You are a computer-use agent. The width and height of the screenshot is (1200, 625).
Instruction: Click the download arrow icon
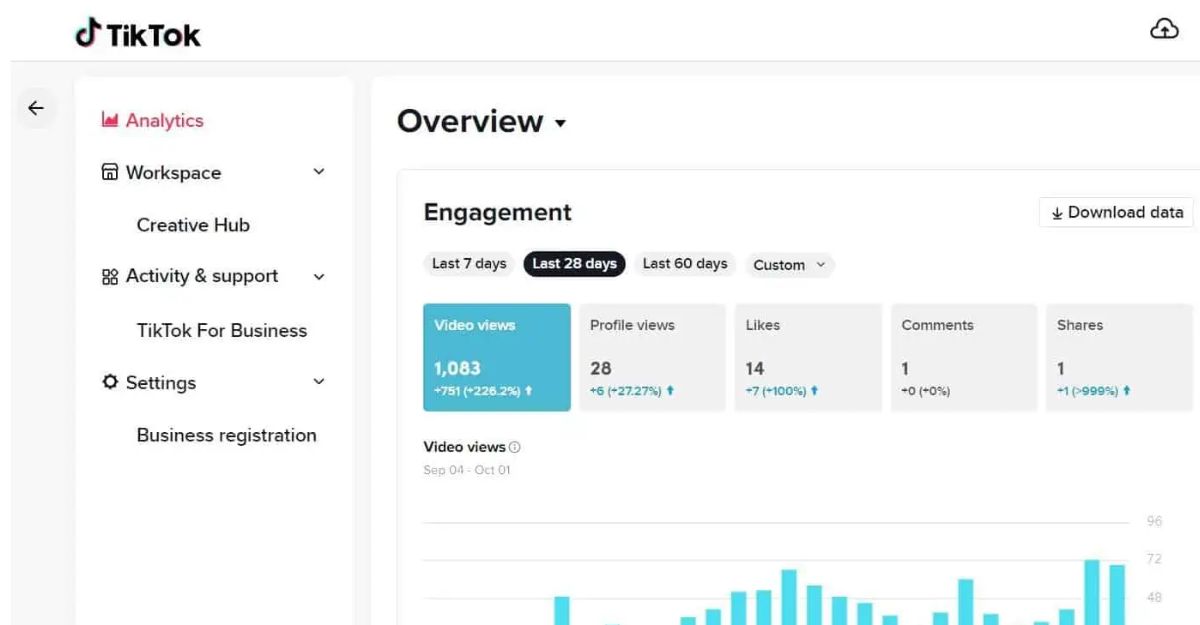(x=1057, y=213)
